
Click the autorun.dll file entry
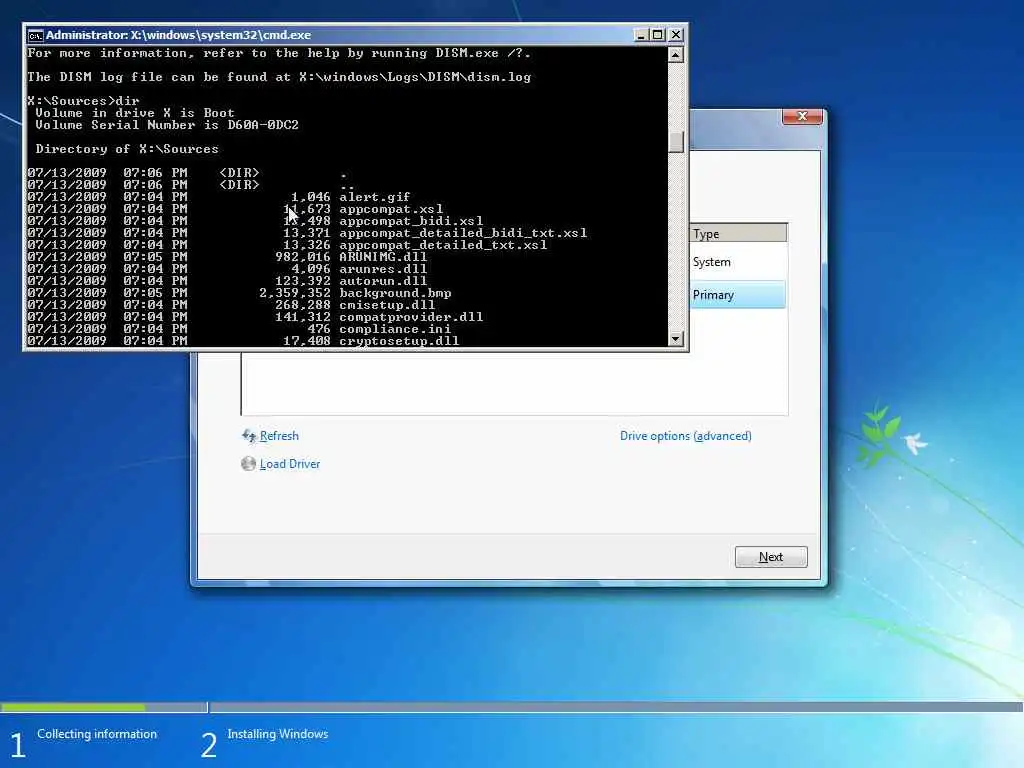coord(383,281)
